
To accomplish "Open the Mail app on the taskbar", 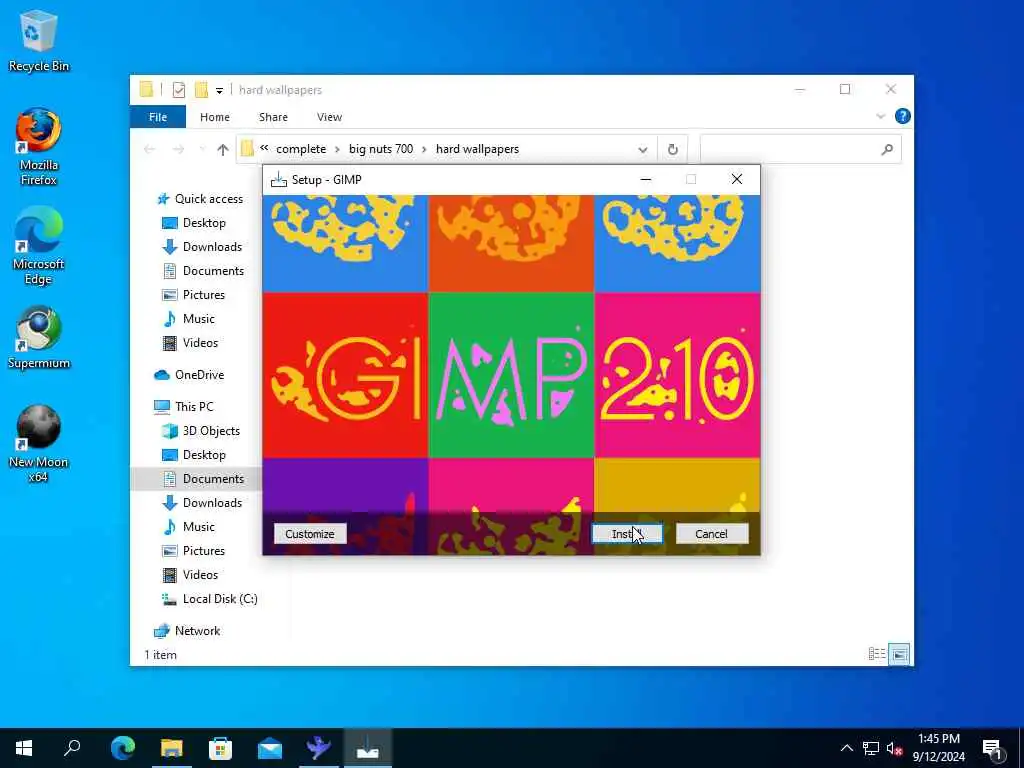I will click(x=270, y=748).
